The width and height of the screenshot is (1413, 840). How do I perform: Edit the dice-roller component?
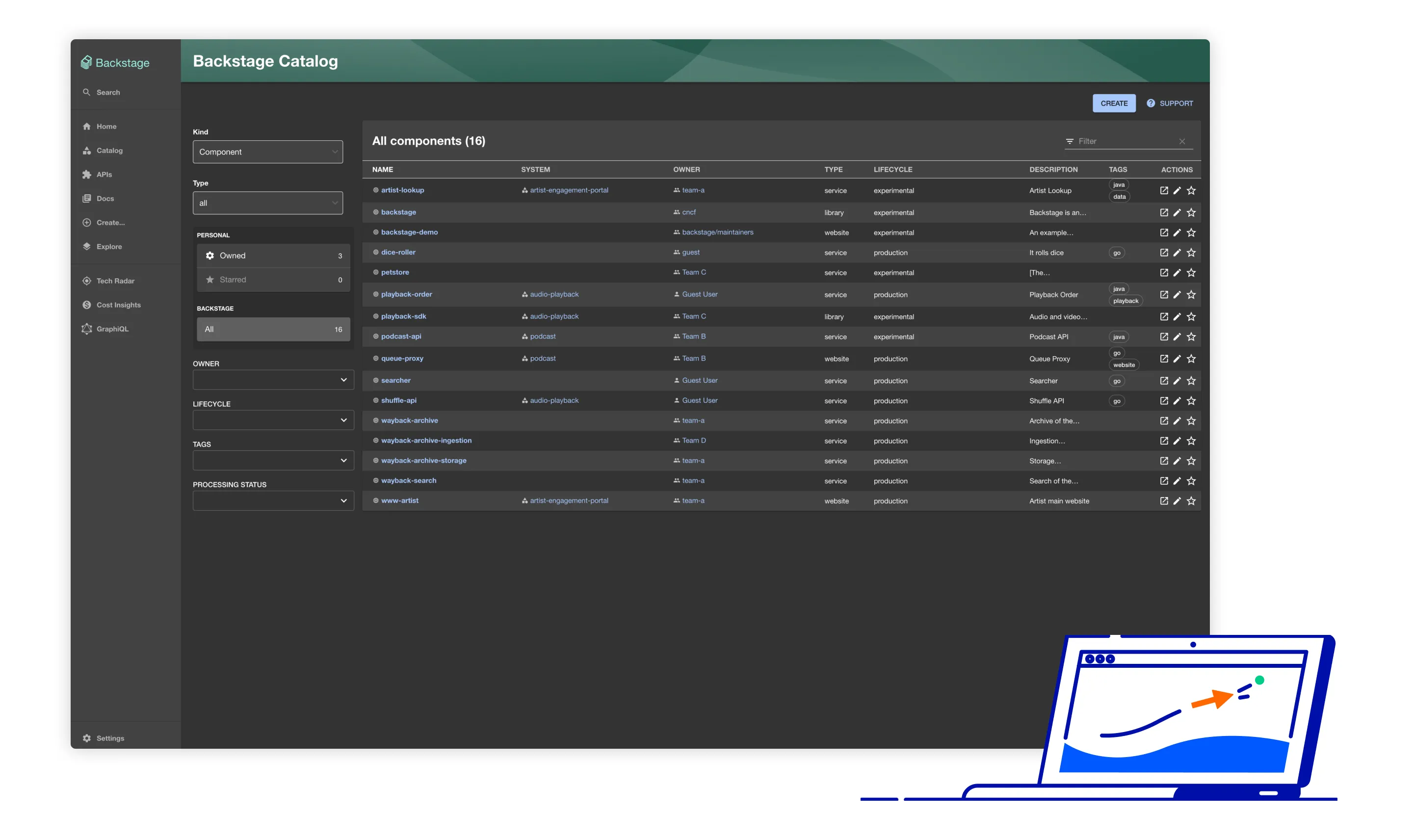[1177, 253]
